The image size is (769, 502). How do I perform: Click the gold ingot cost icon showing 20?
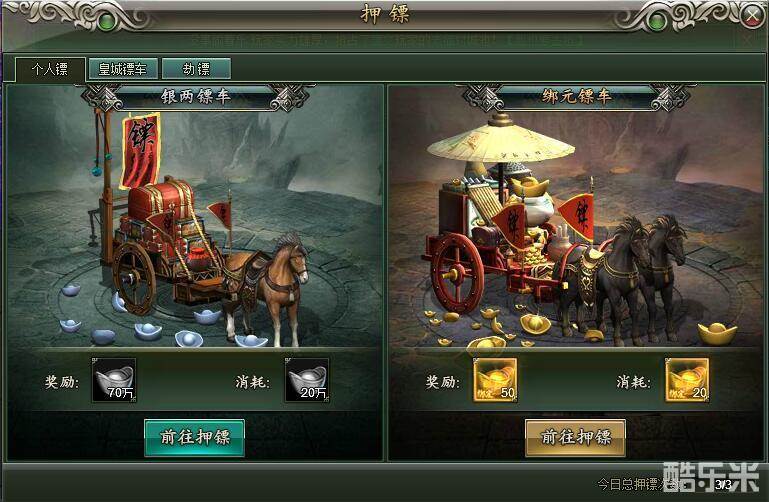687,380
